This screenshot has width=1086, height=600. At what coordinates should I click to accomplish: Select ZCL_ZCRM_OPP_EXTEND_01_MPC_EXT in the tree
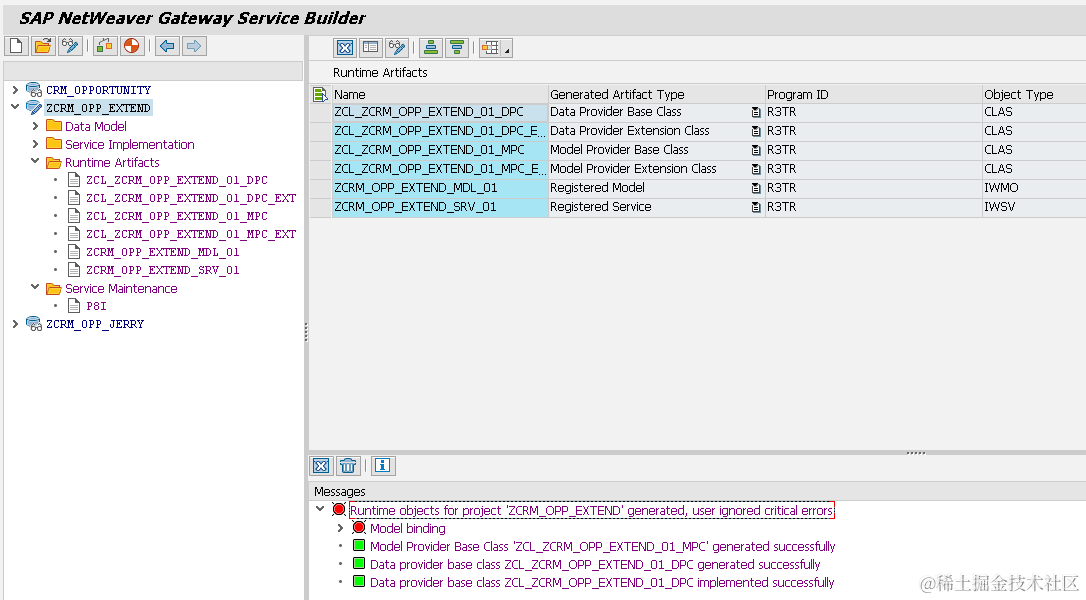click(191, 234)
